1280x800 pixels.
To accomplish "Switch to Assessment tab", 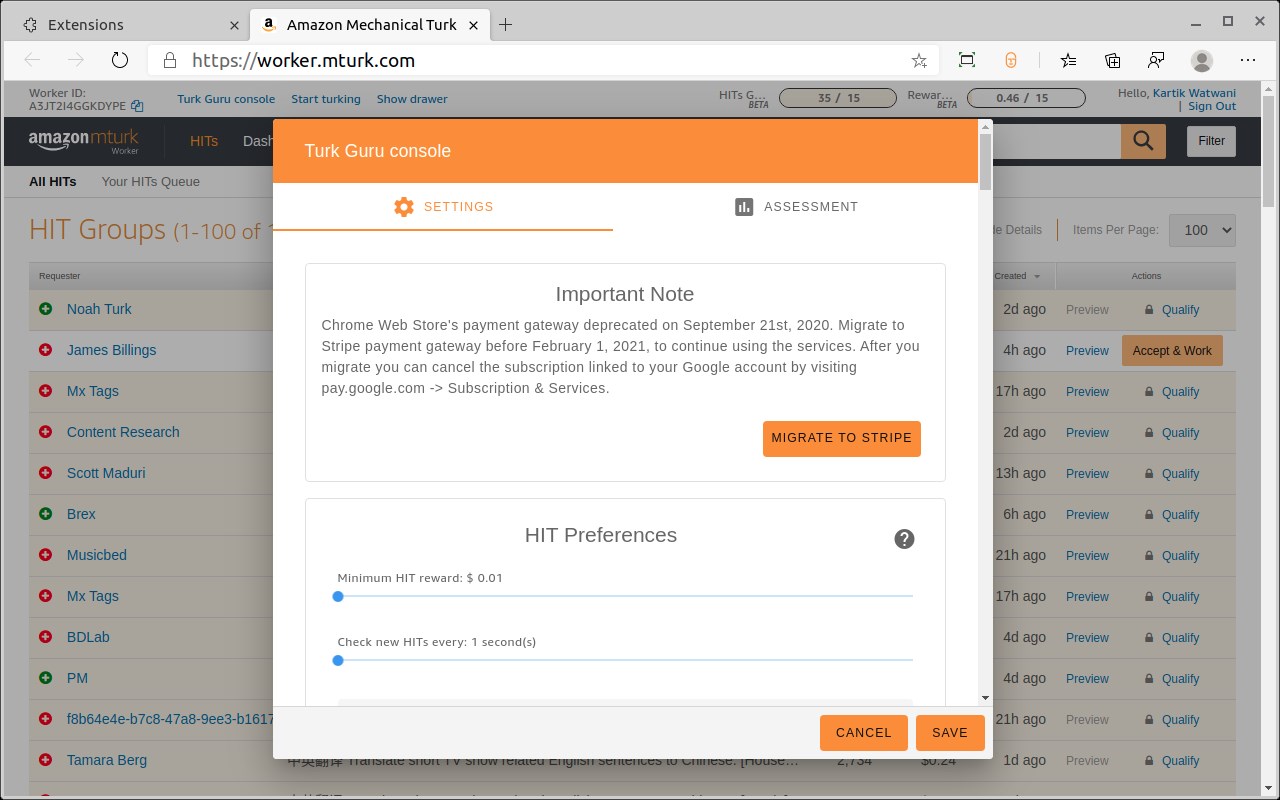I will (x=796, y=207).
